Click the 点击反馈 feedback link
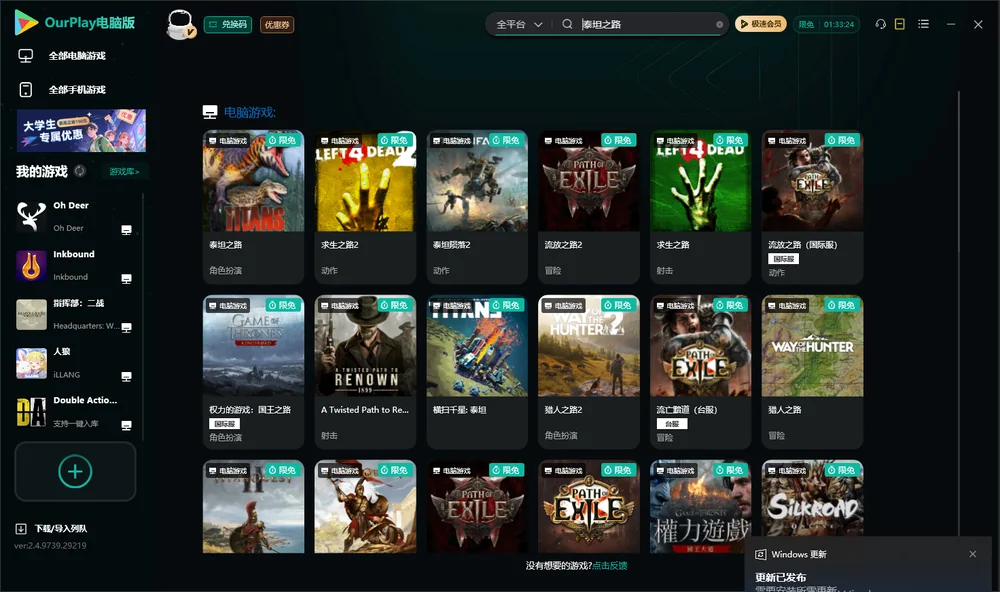The width and height of the screenshot is (1000, 592). pyautogui.click(x=610, y=565)
